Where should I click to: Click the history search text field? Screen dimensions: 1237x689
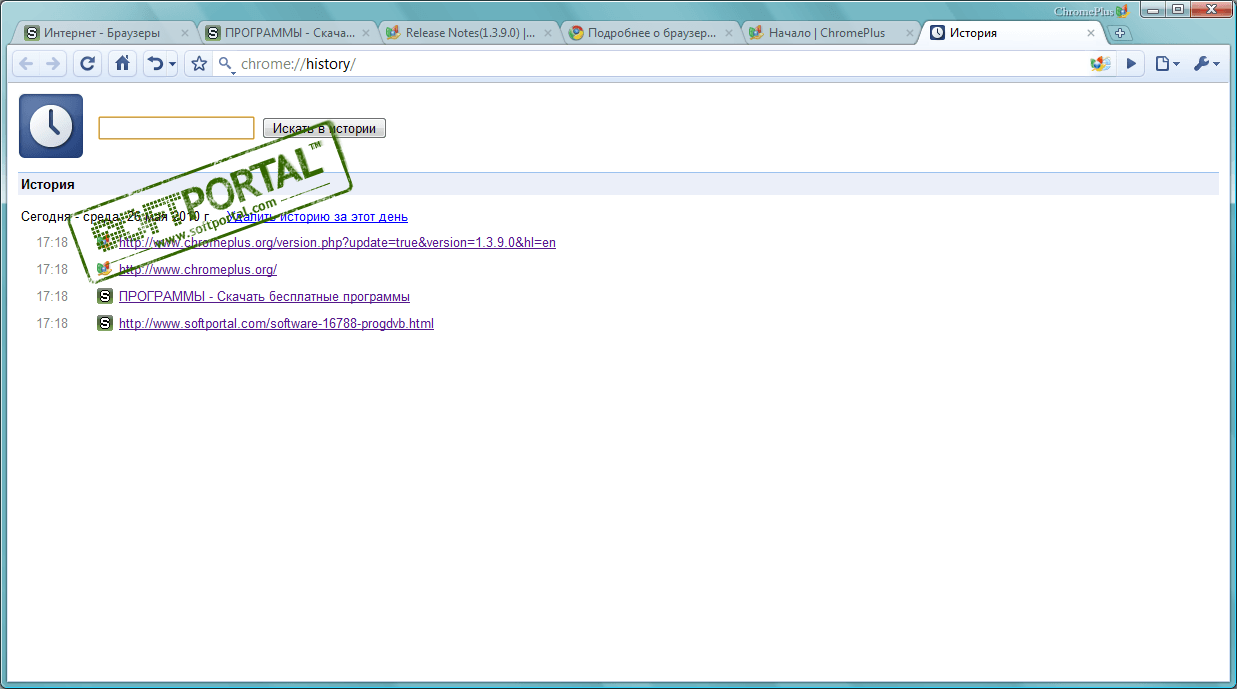pyautogui.click(x=176, y=128)
